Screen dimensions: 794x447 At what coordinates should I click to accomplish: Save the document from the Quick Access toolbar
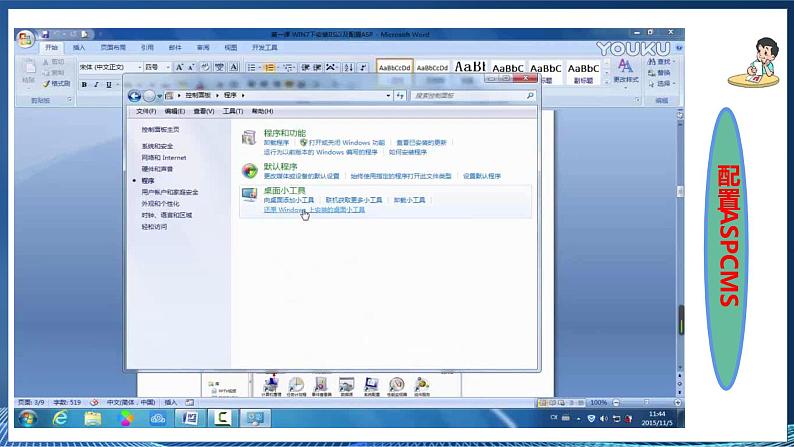point(45,34)
